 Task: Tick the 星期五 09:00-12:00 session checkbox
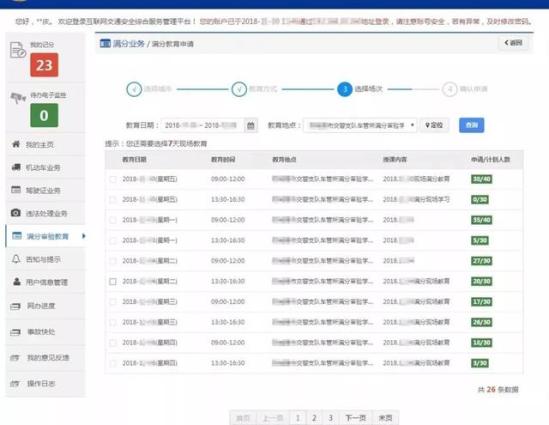(113, 179)
